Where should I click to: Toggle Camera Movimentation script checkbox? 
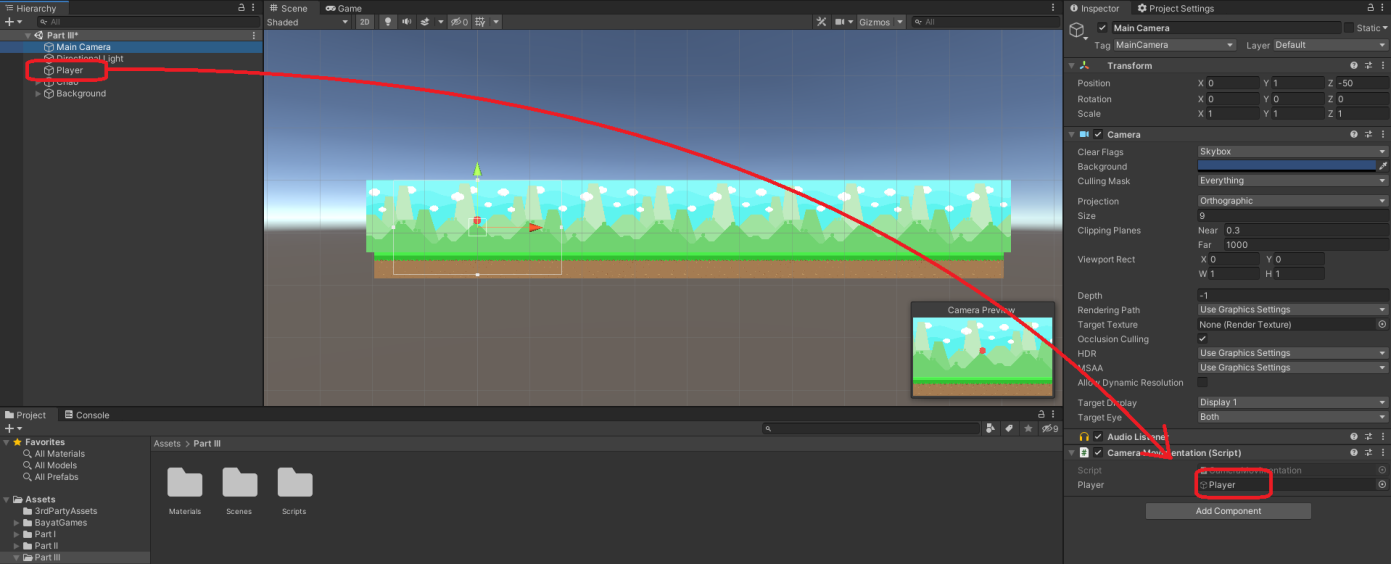click(1098, 453)
